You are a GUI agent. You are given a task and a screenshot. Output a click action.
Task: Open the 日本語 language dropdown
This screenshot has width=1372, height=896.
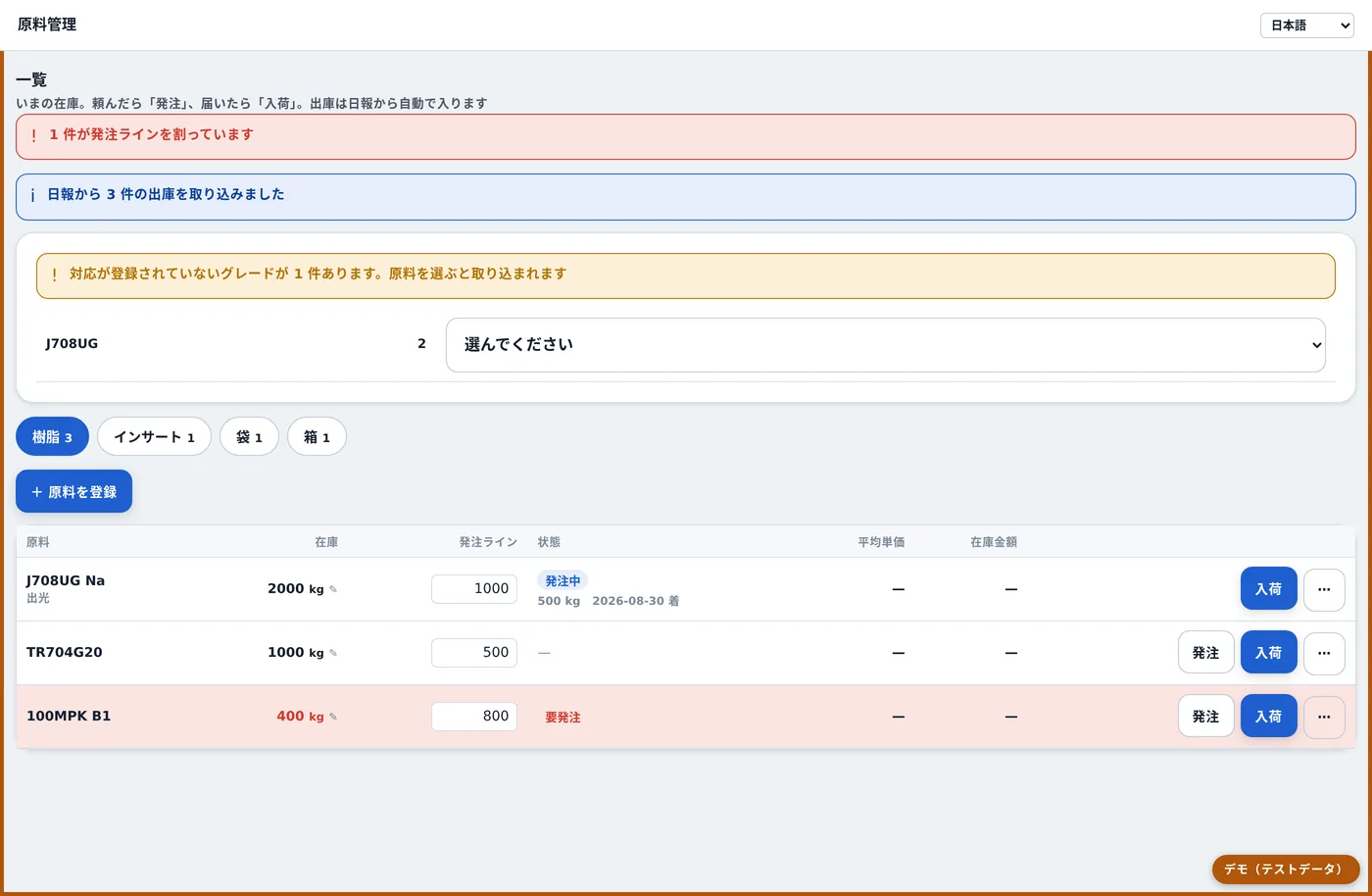1306,25
